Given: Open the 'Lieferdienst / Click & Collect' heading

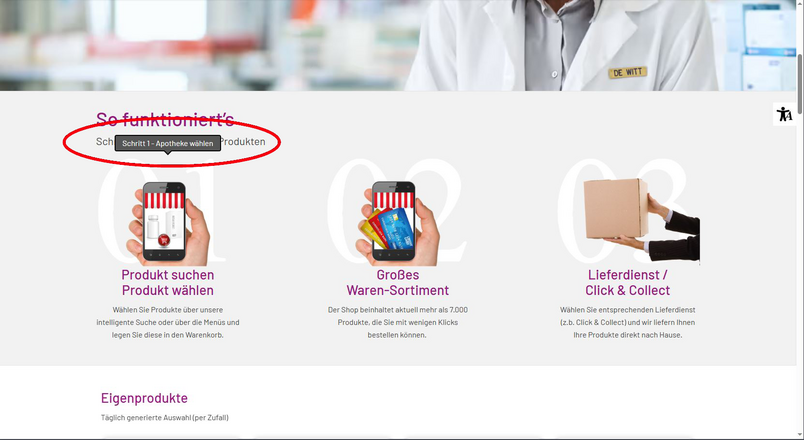Looking at the screenshot, I should pyautogui.click(x=628, y=283).
